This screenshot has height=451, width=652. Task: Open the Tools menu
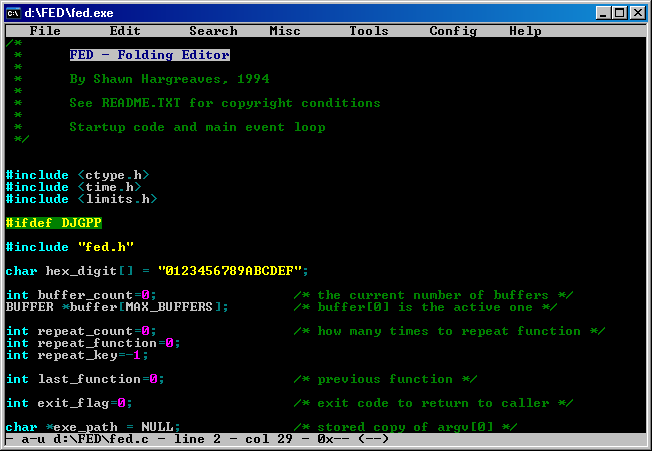tap(369, 31)
